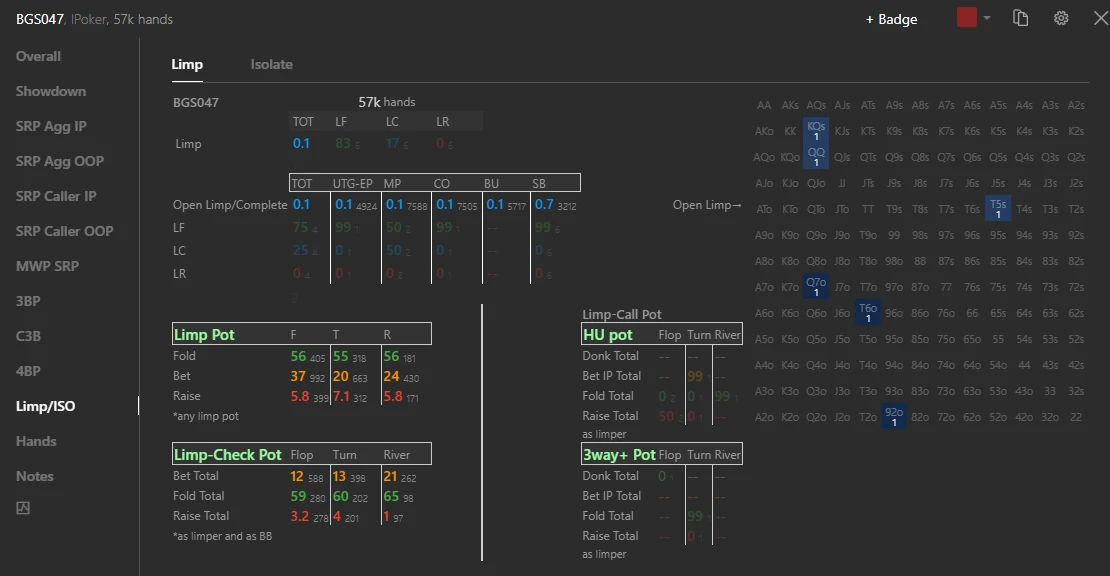Open the Notes section
Image resolution: width=1110 pixels, height=576 pixels.
(x=35, y=476)
